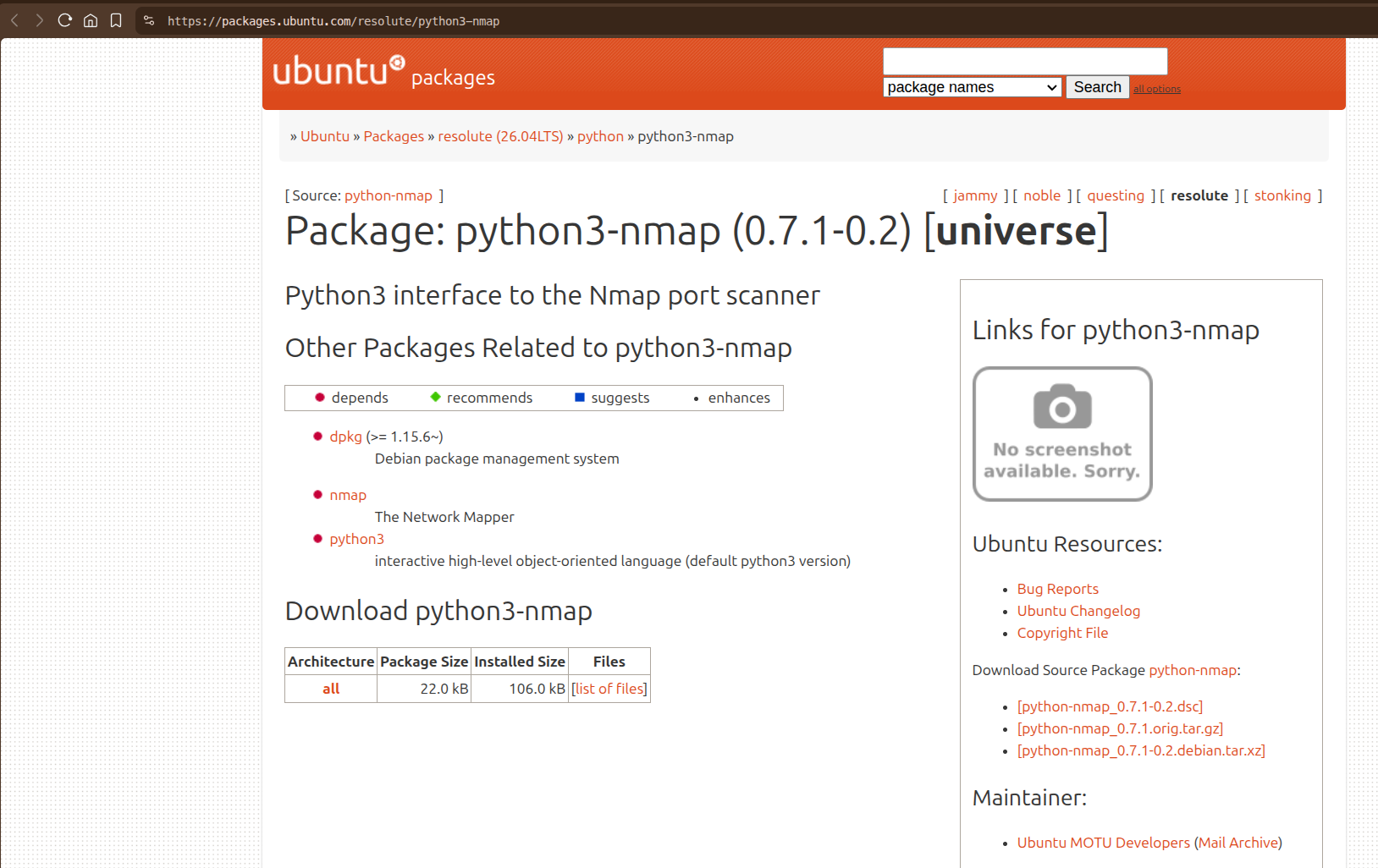Click the 'recommends' legend entry

pyautogui.click(x=481, y=398)
